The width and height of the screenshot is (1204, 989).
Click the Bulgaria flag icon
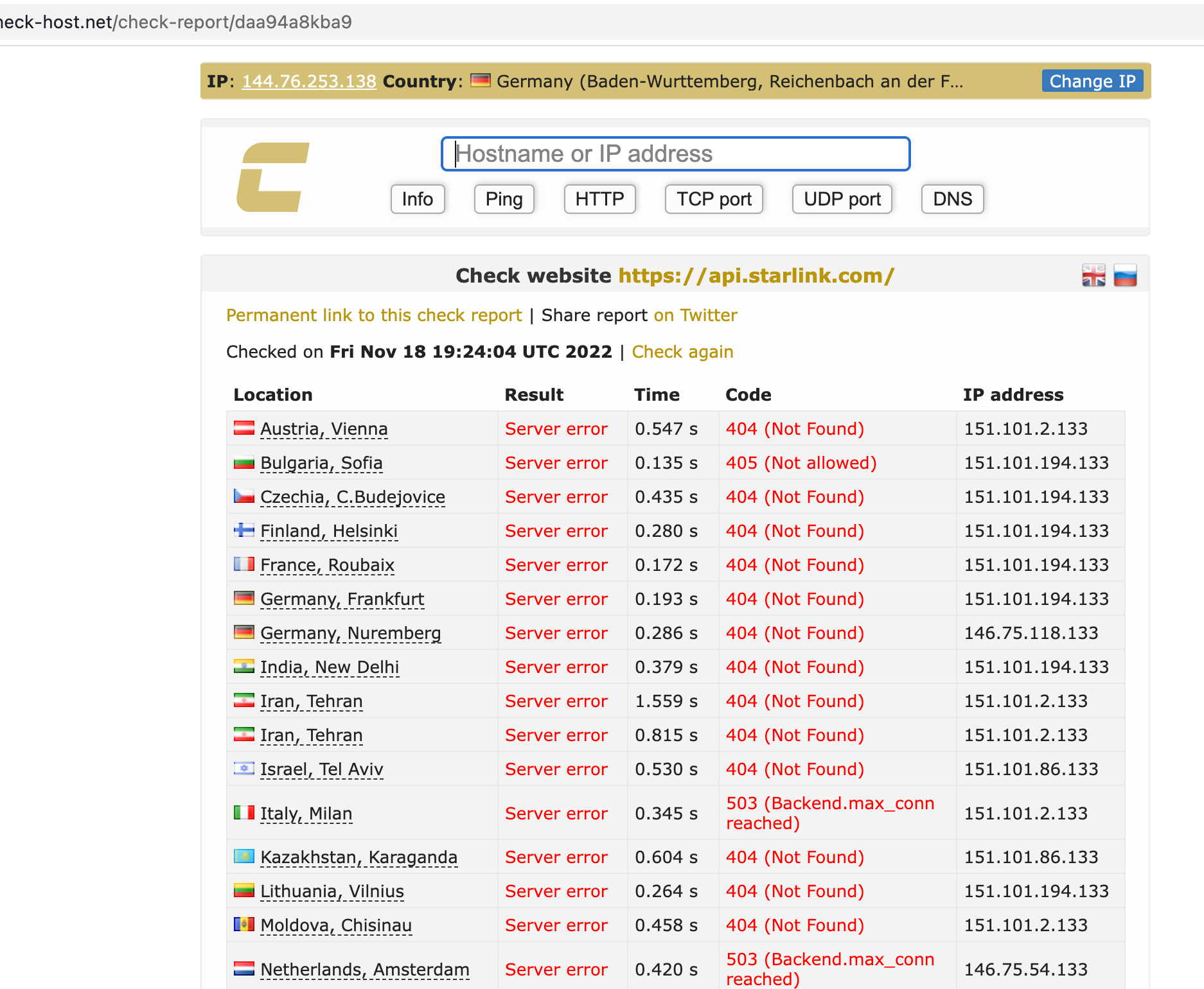point(243,462)
